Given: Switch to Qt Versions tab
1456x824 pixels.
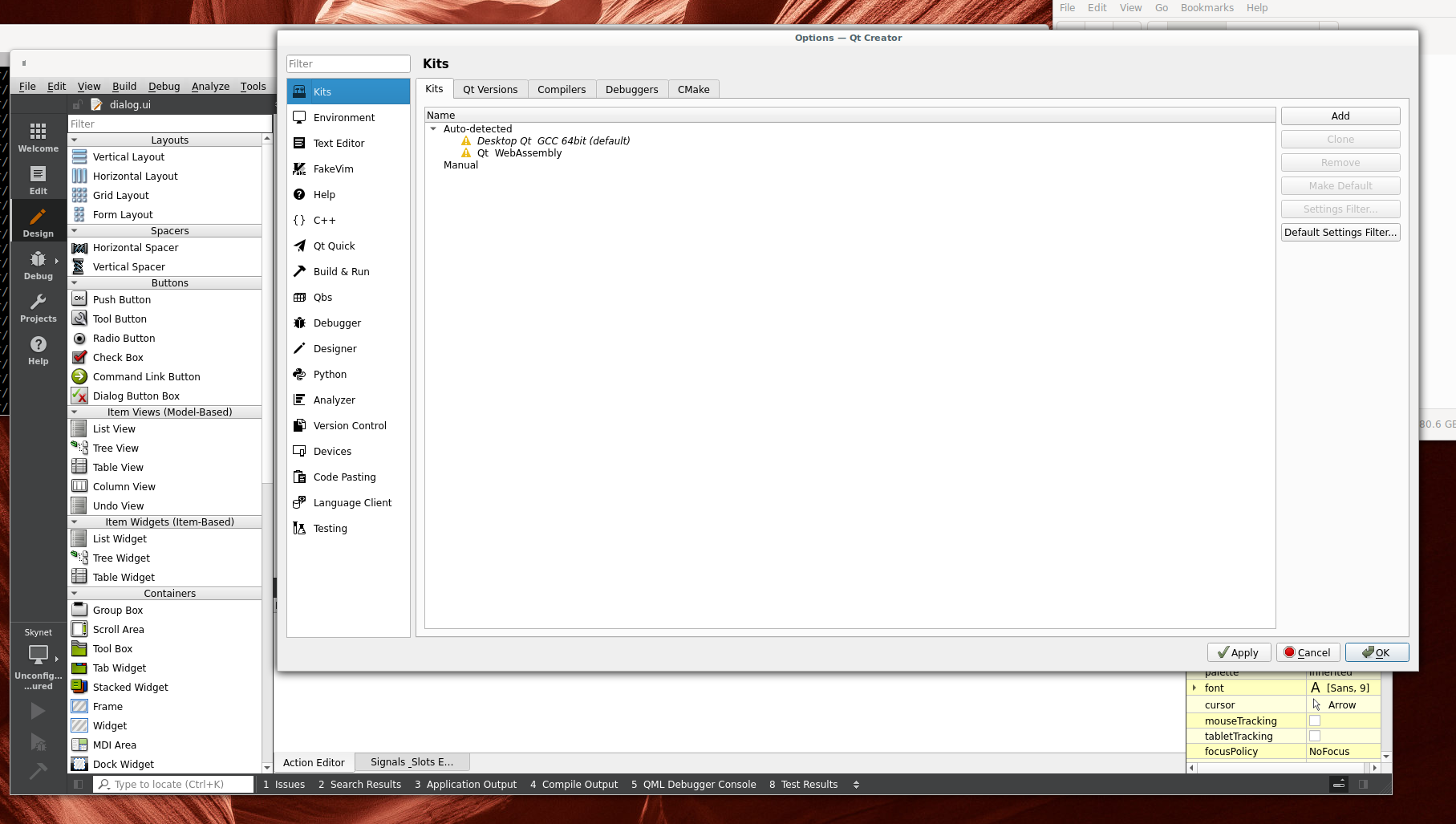Looking at the screenshot, I should coord(490,89).
